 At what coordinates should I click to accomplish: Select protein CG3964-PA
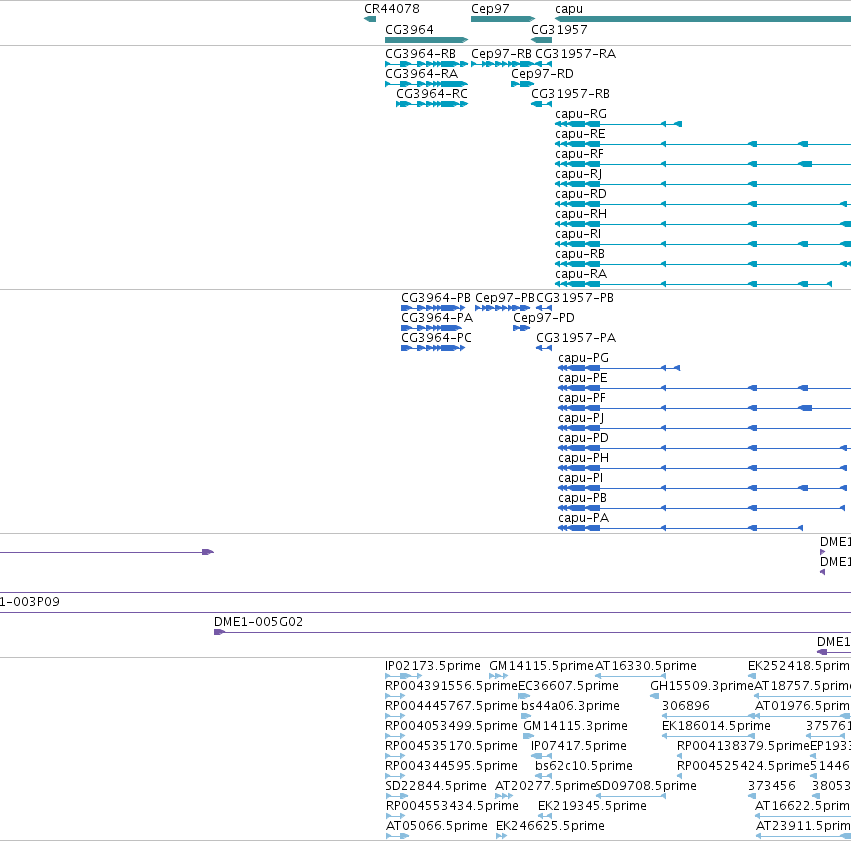[437, 318]
